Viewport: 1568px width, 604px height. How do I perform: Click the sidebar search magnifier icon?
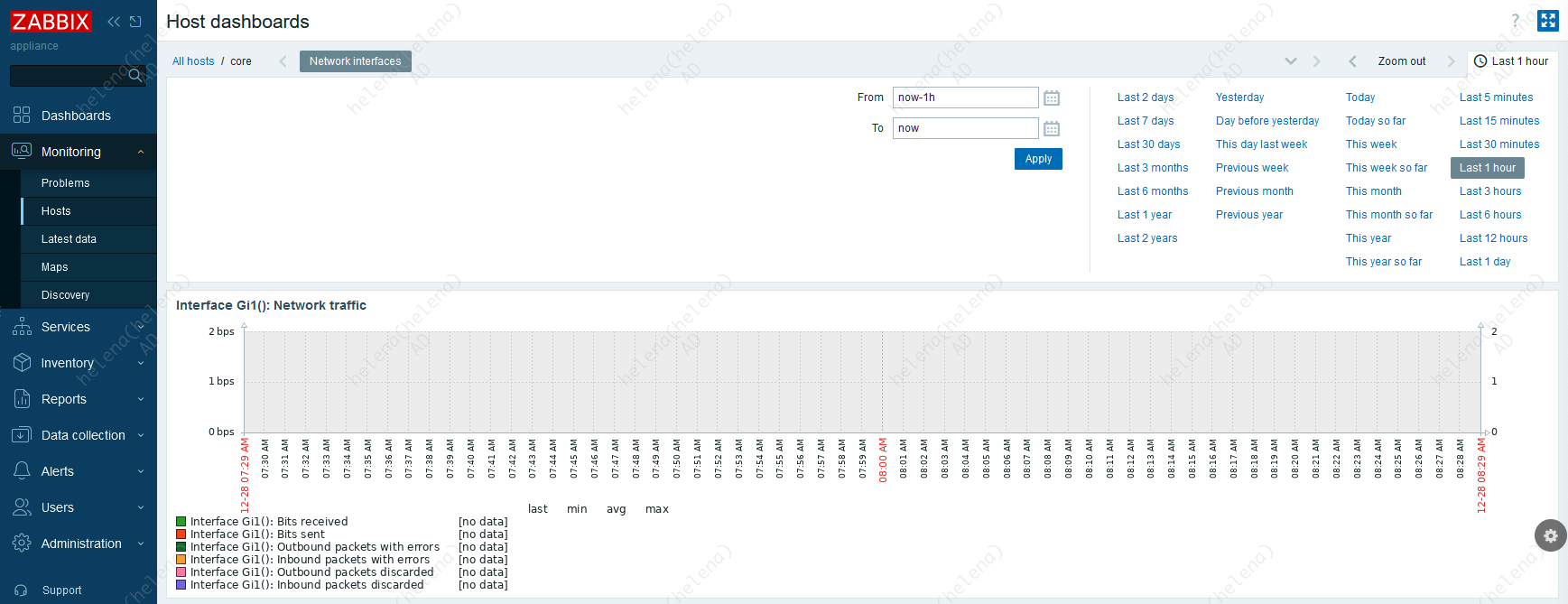pyautogui.click(x=135, y=75)
